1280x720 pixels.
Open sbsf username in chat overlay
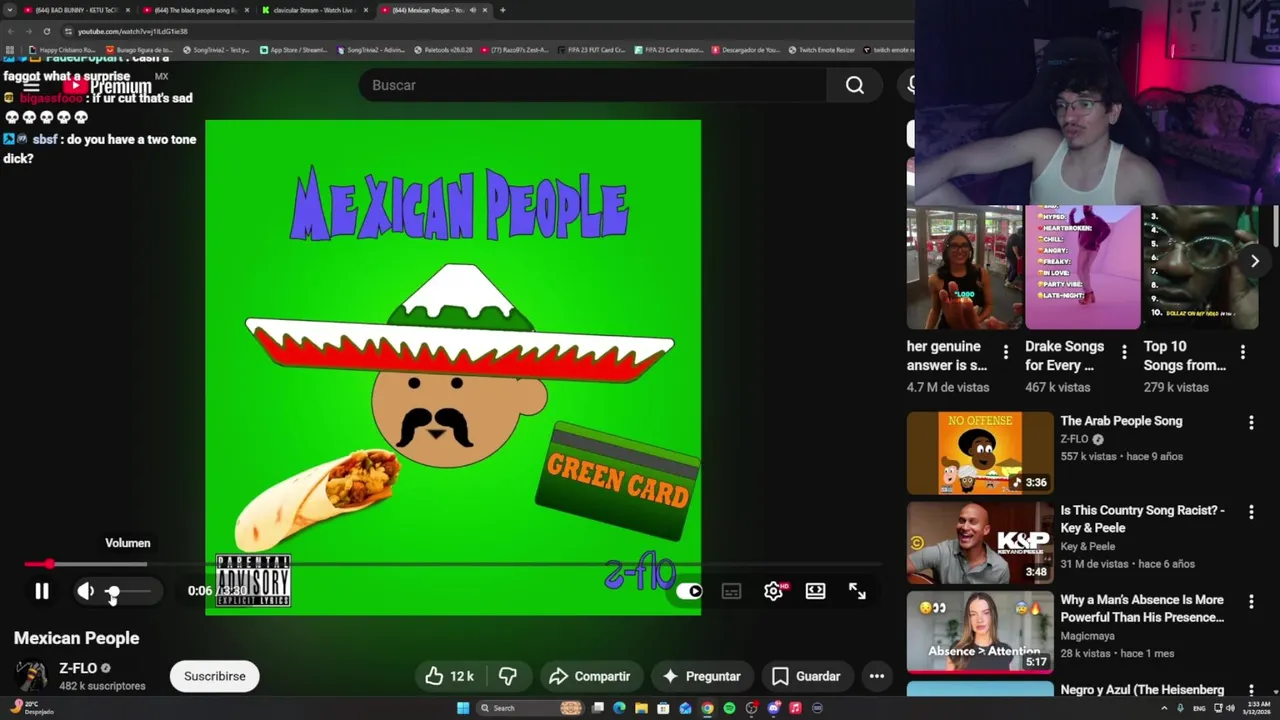(45, 139)
